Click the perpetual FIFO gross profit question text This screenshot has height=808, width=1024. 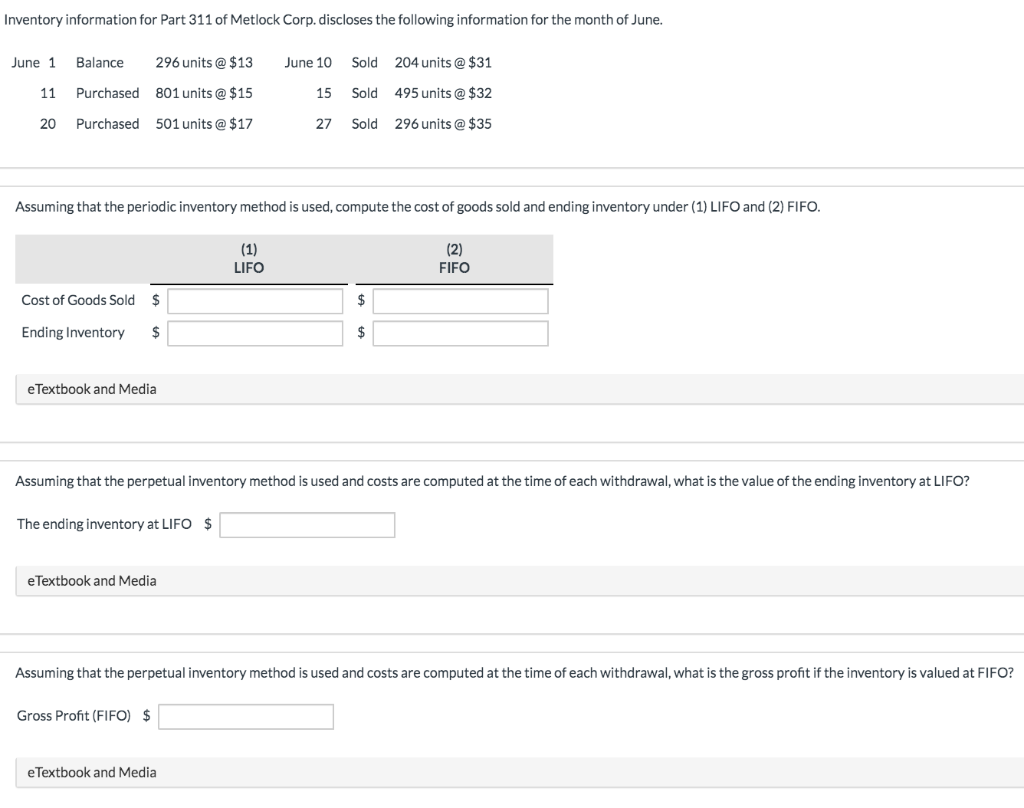click(x=514, y=673)
